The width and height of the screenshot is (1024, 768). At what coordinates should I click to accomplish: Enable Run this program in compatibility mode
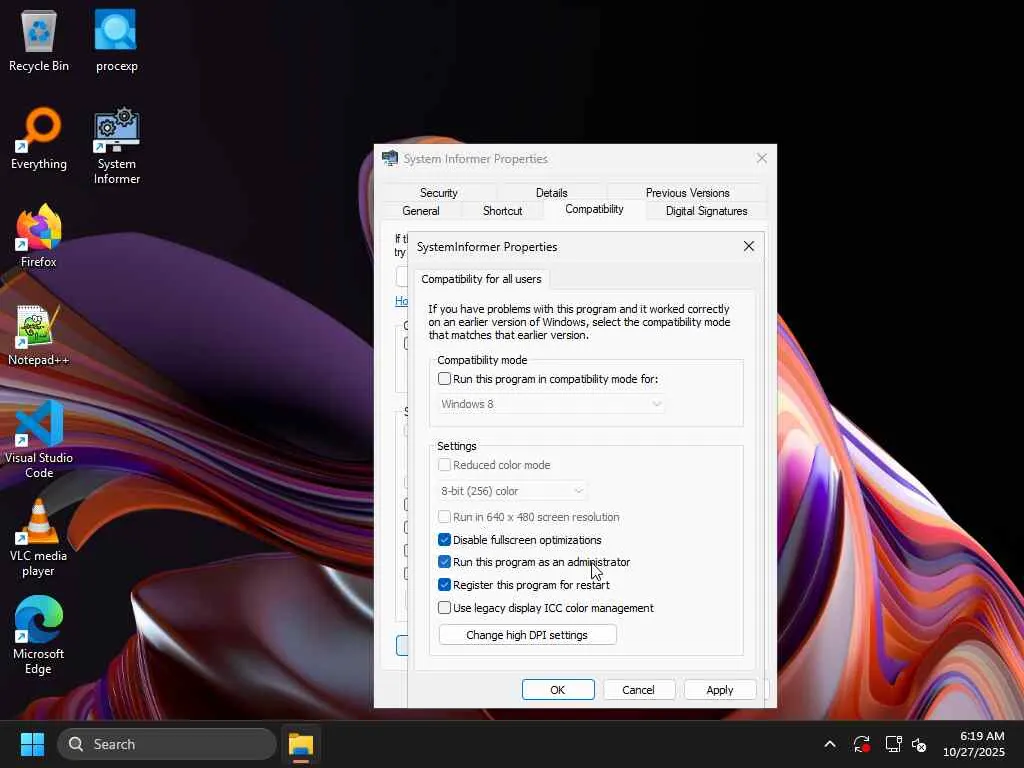point(445,379)
